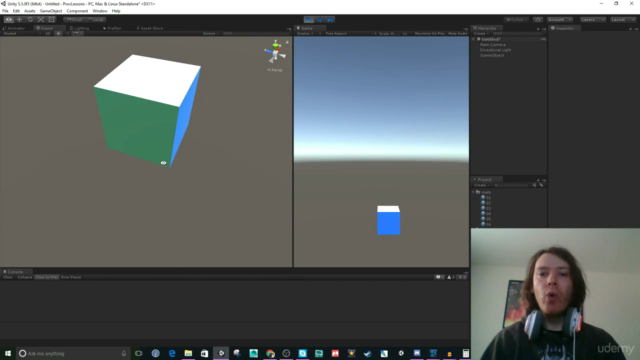
Task: Select the Move transform tool
Action: tap(19, 20)
